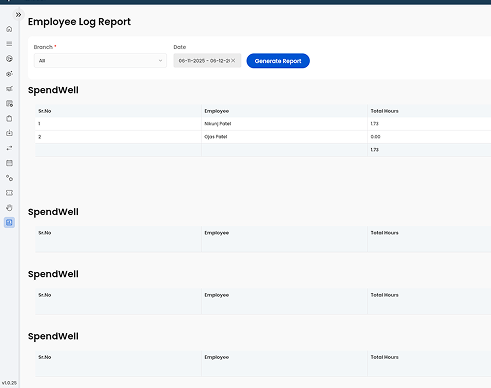Open the percent discount icon in sidebar
This screenshot has width=491, height=388.
tap(9, 178)
